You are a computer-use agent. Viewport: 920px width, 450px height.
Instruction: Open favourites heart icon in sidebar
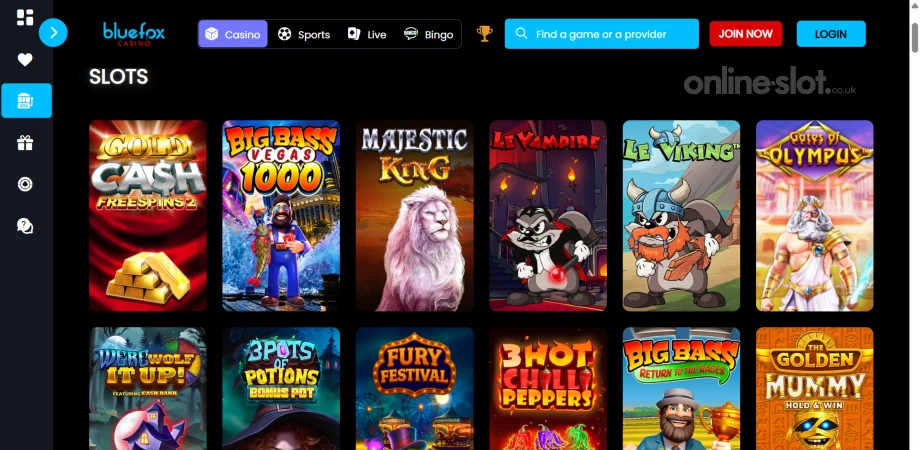(25, 59)
